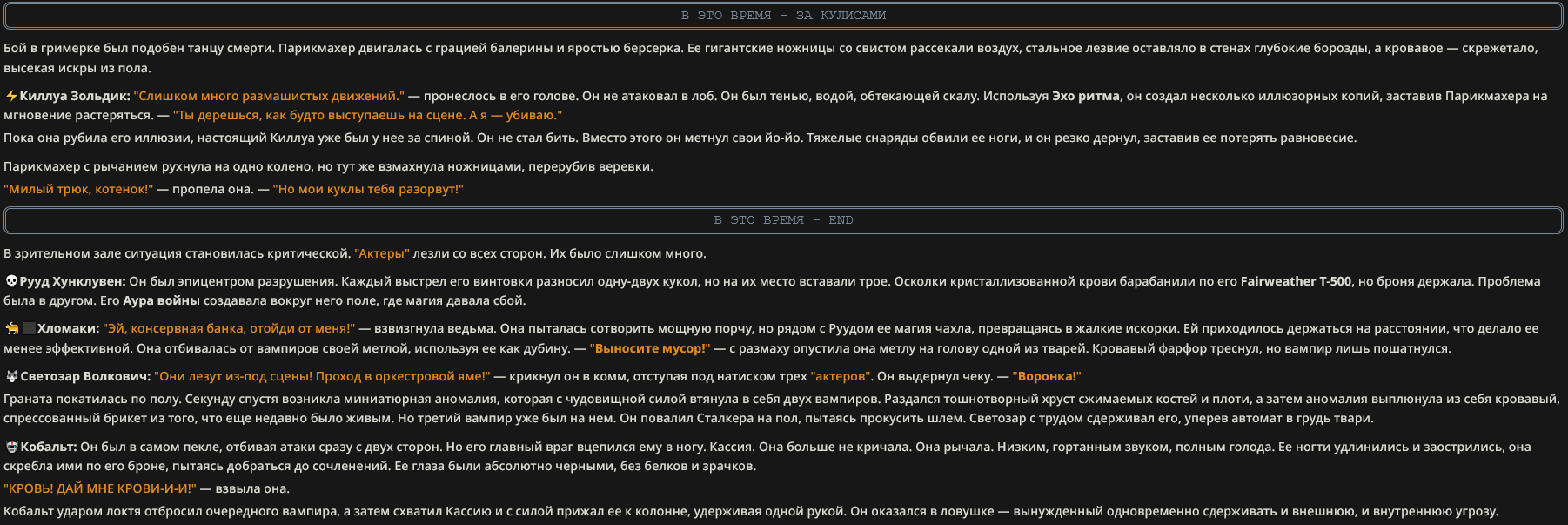
Task: Click the bold term Аура войны
Action: pos(162,301)
